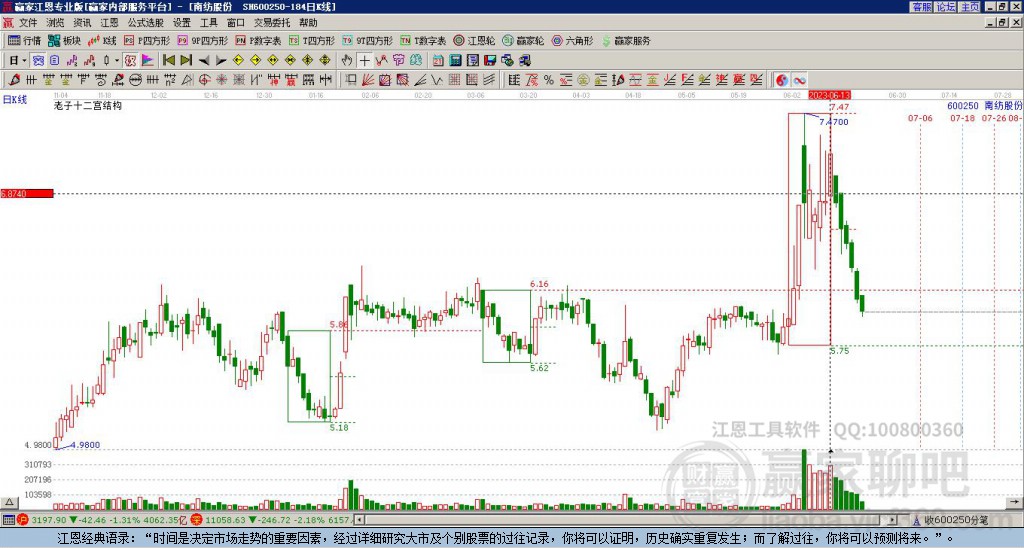
Task: Click the 07-18 forecast date label
Action: click(963, 118)
